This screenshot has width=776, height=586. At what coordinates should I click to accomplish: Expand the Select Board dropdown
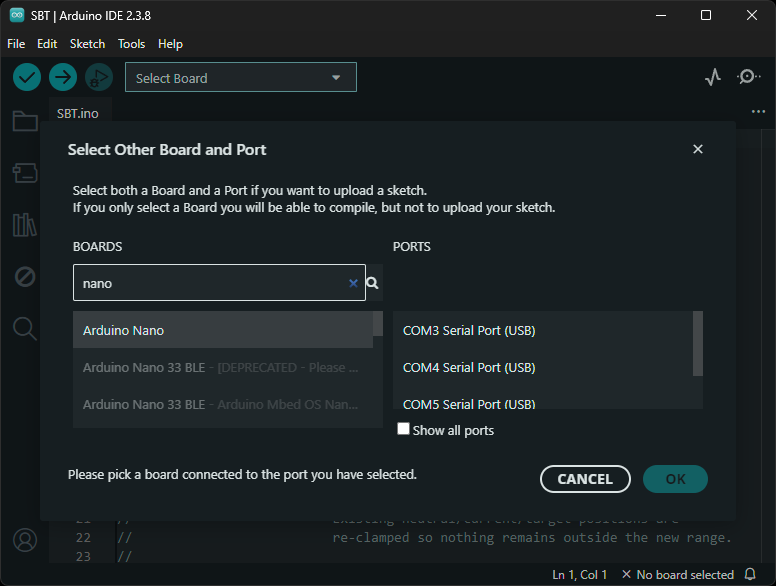[240, 78]
